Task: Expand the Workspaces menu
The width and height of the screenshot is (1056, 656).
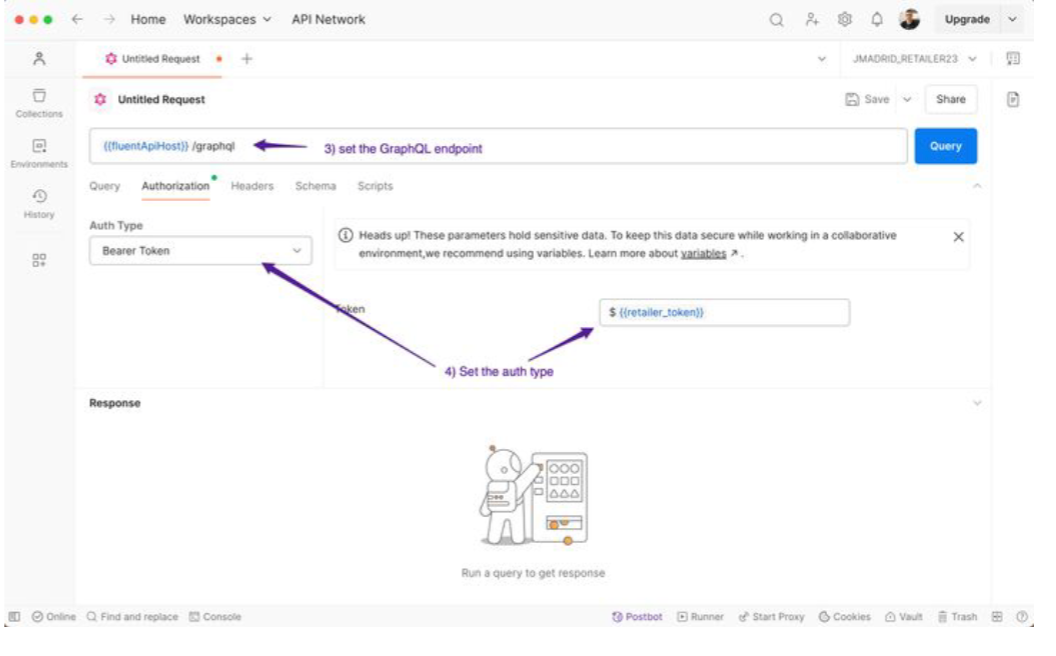Action: coord(227,20)
